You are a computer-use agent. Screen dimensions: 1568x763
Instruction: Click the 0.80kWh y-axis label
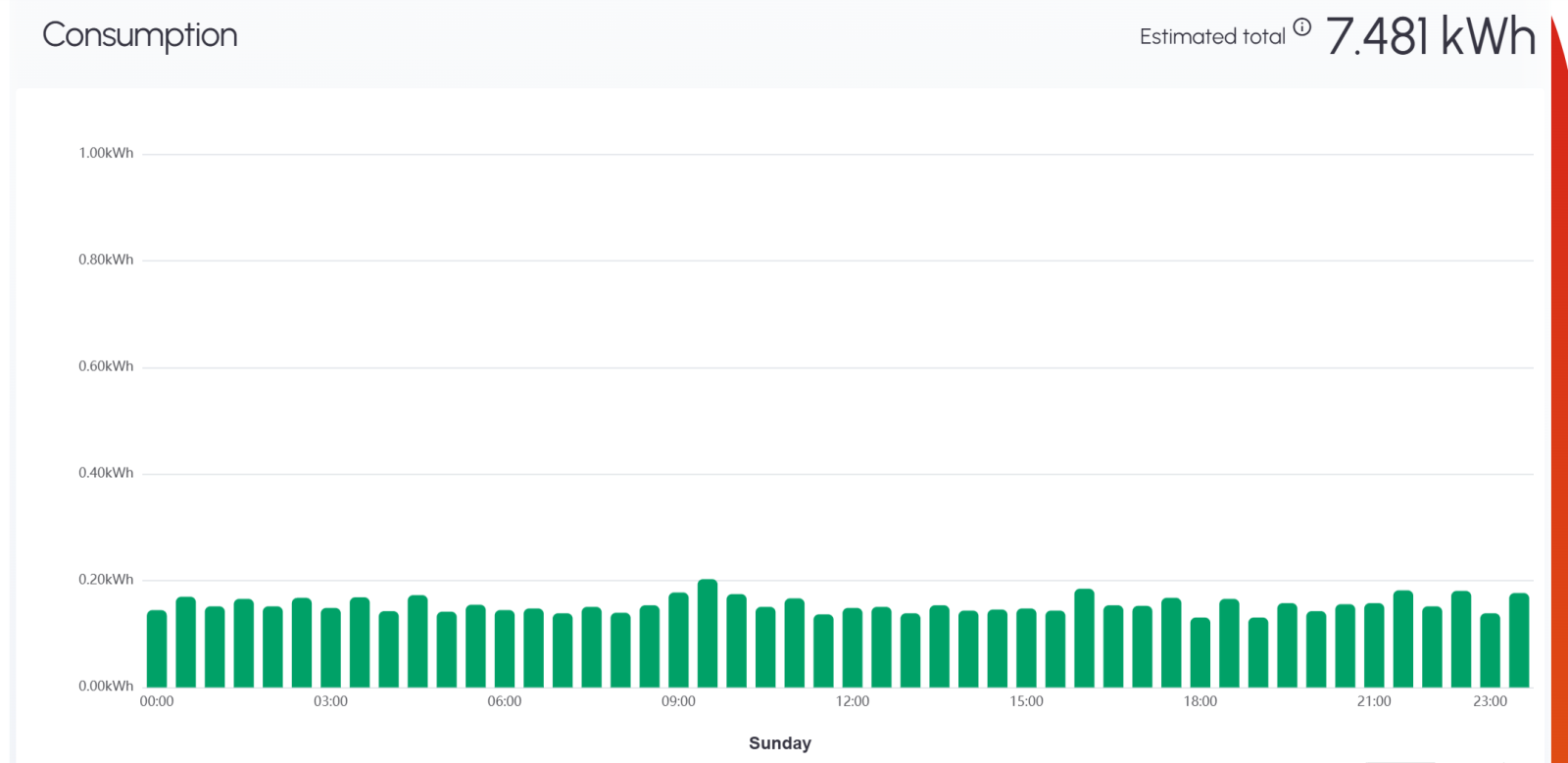click(x=106, y=260)
